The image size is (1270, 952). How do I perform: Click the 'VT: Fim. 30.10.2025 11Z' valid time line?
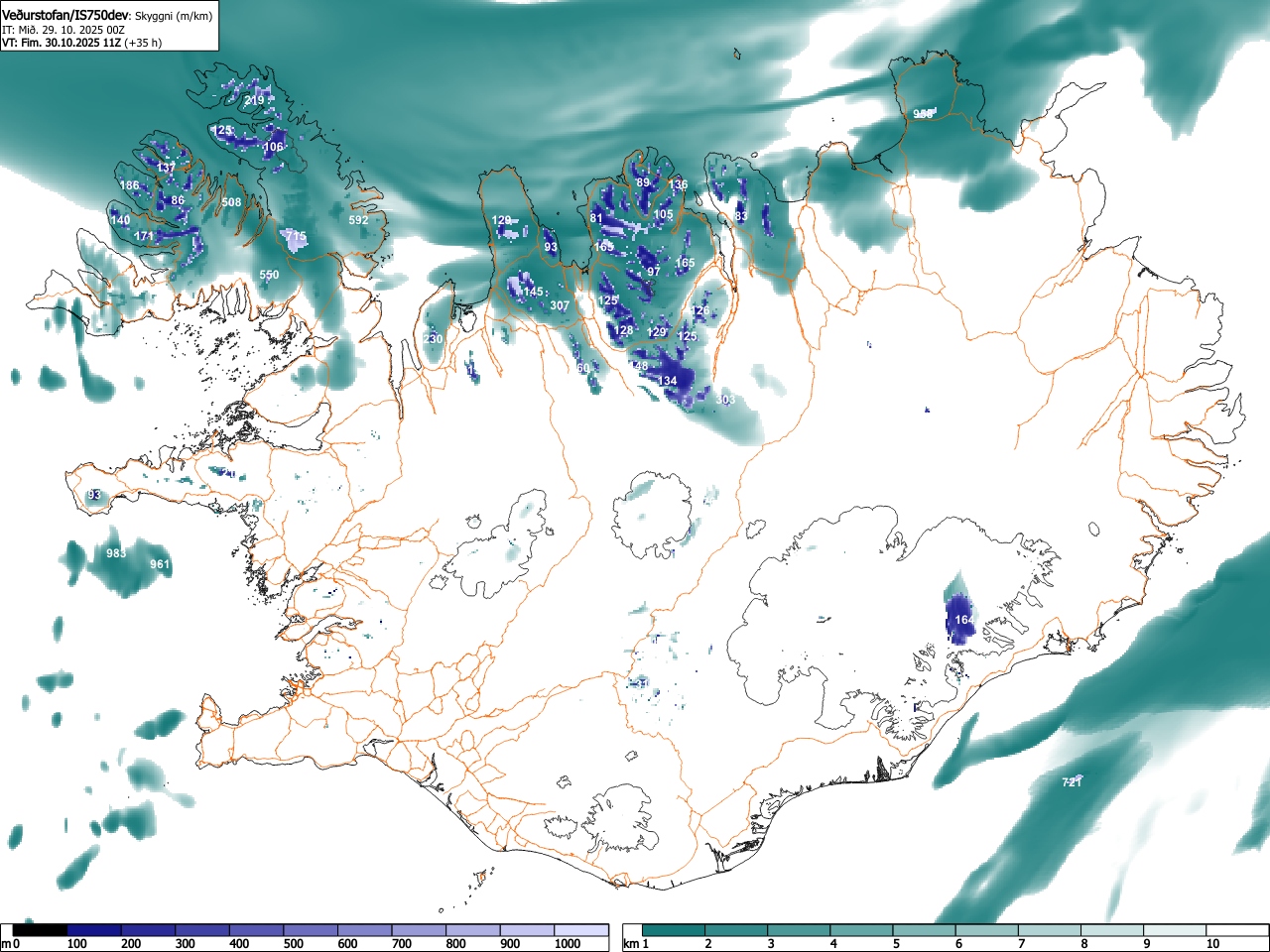62,43
